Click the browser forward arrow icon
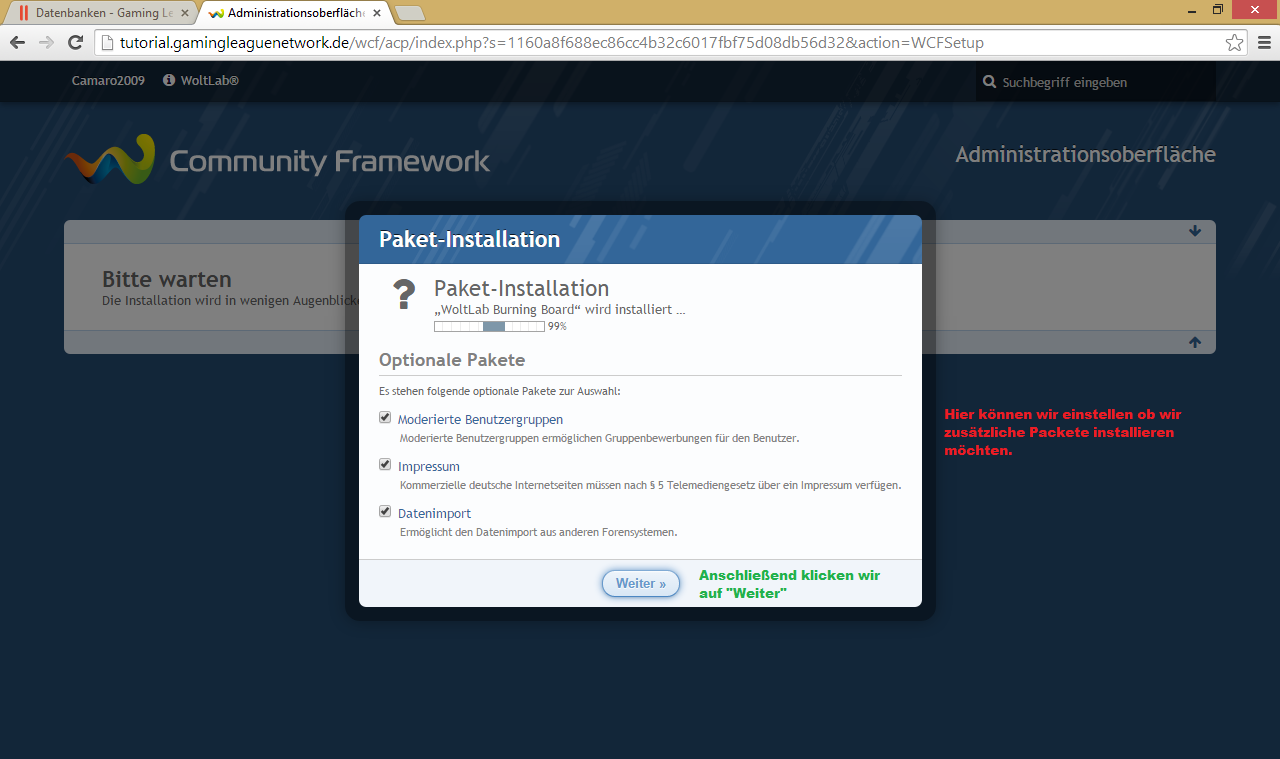 [x=46, y=43]
